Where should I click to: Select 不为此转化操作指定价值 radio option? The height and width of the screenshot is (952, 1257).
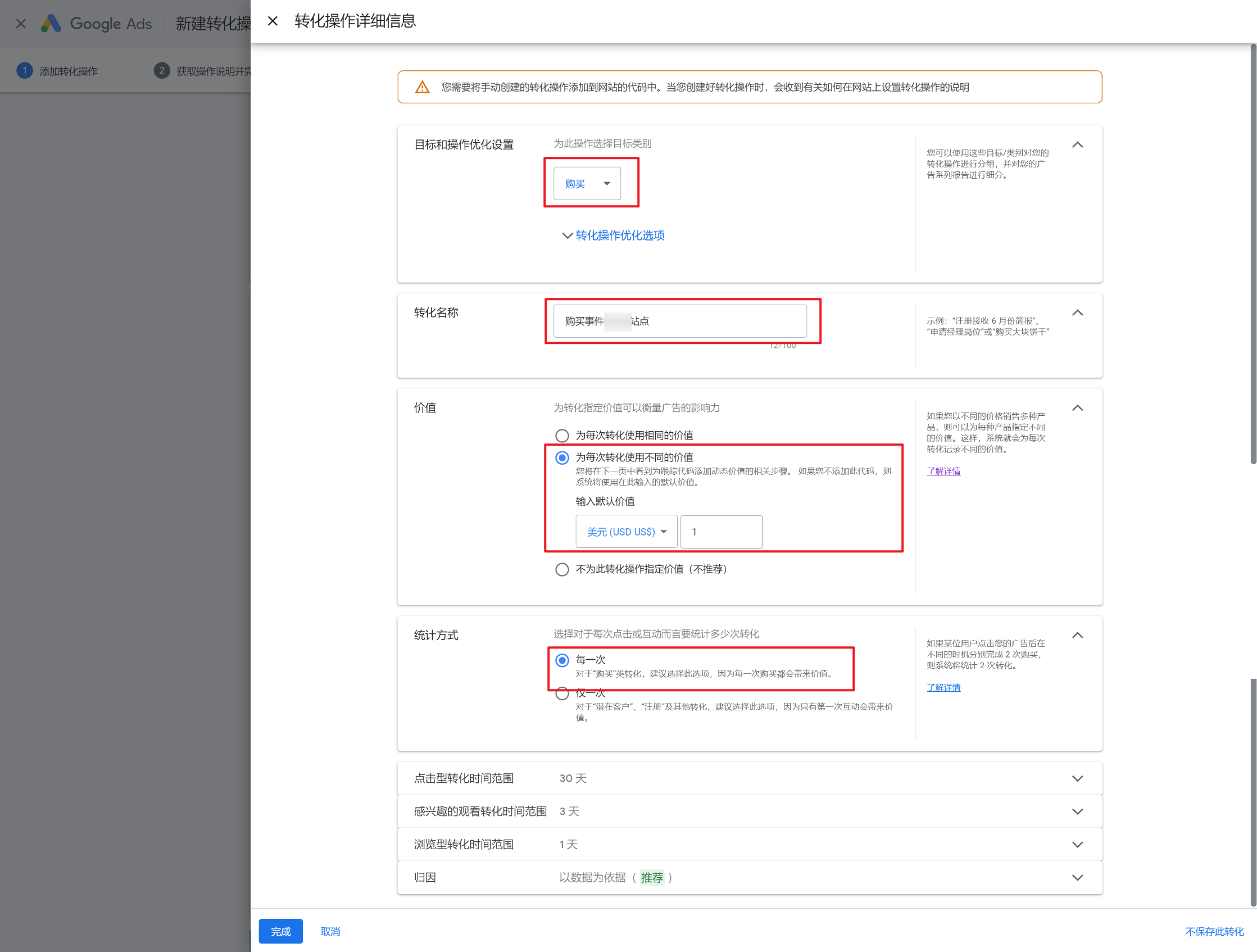pyautogui.click(x=562, y=569)
